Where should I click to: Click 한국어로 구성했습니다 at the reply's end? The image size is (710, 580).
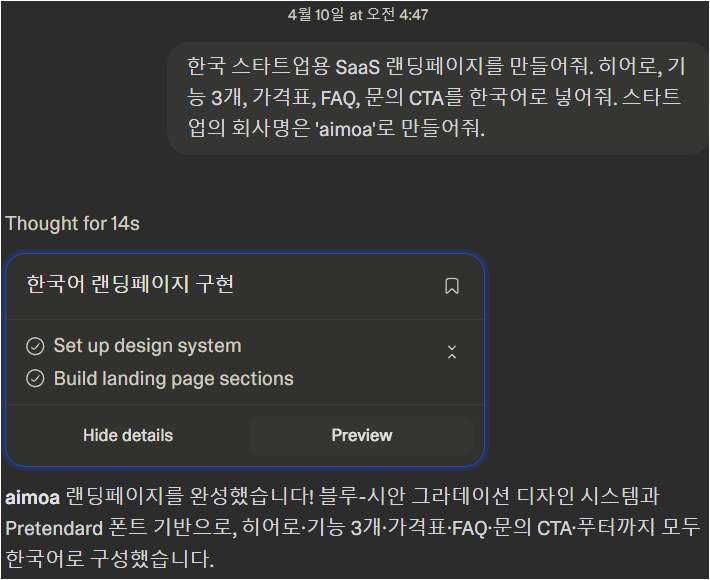(110, 558)
